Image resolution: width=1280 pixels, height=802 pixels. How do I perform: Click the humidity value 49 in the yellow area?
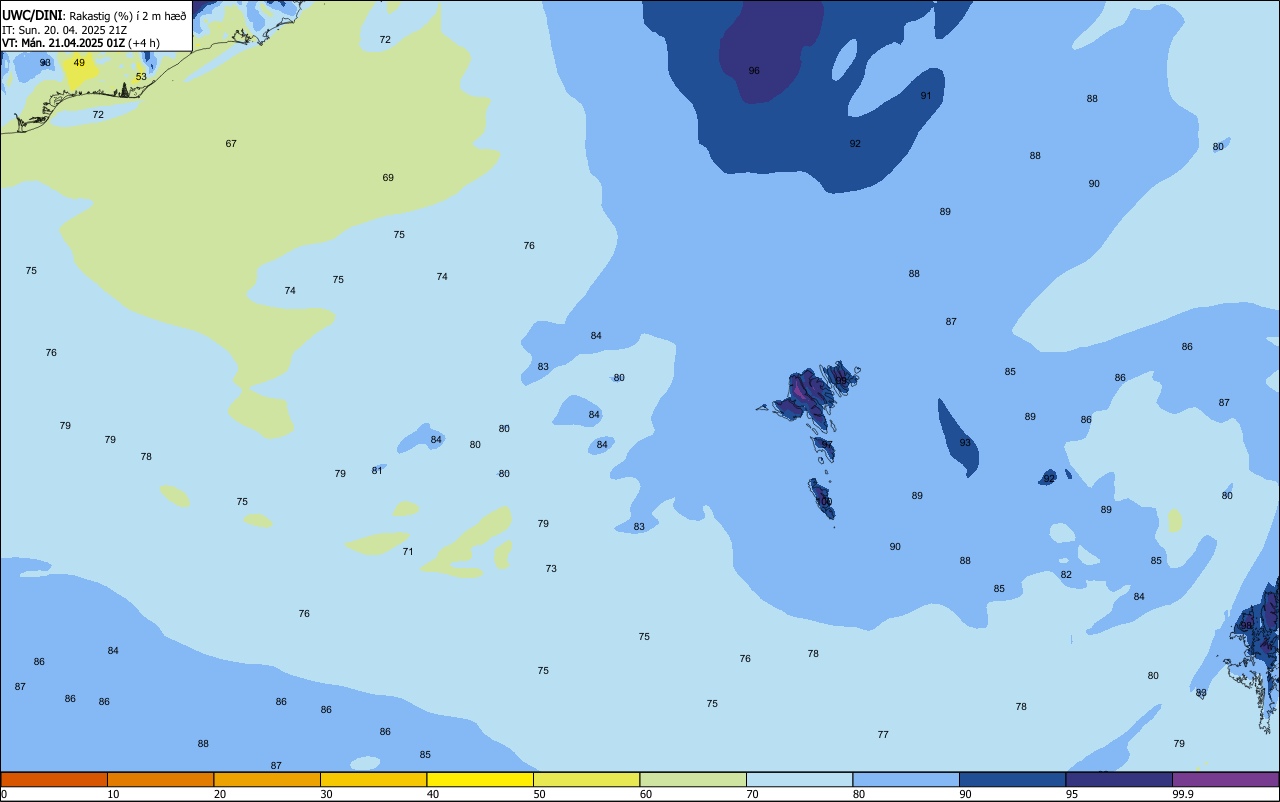tap(79, 63)
